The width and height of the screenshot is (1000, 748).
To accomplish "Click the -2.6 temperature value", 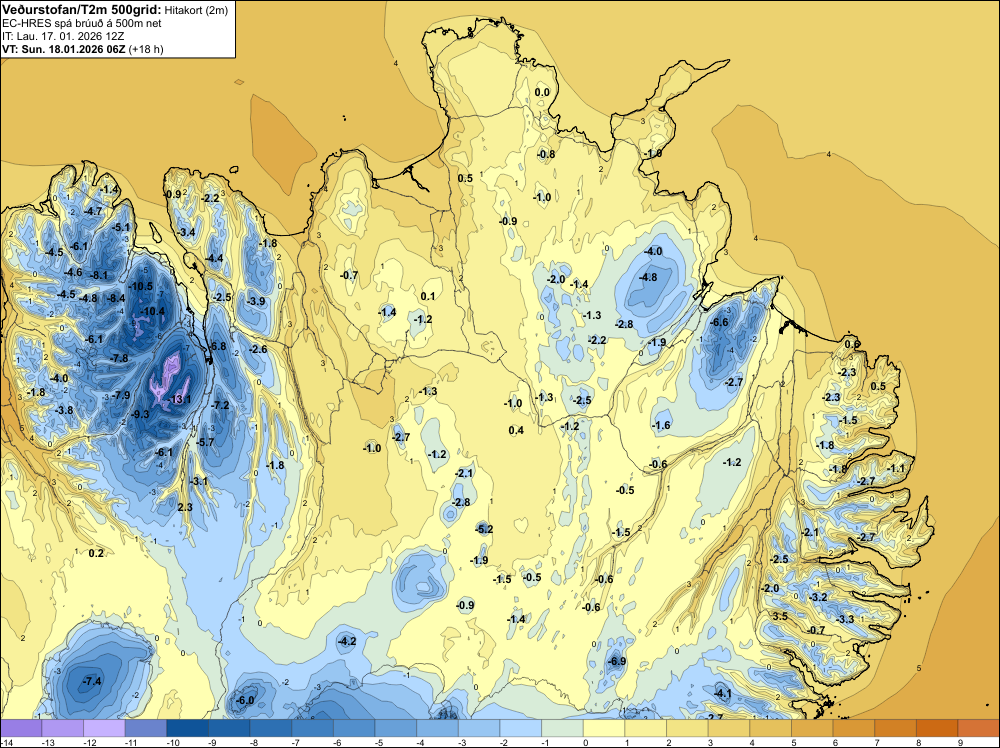I will click(x=258, y=349).
